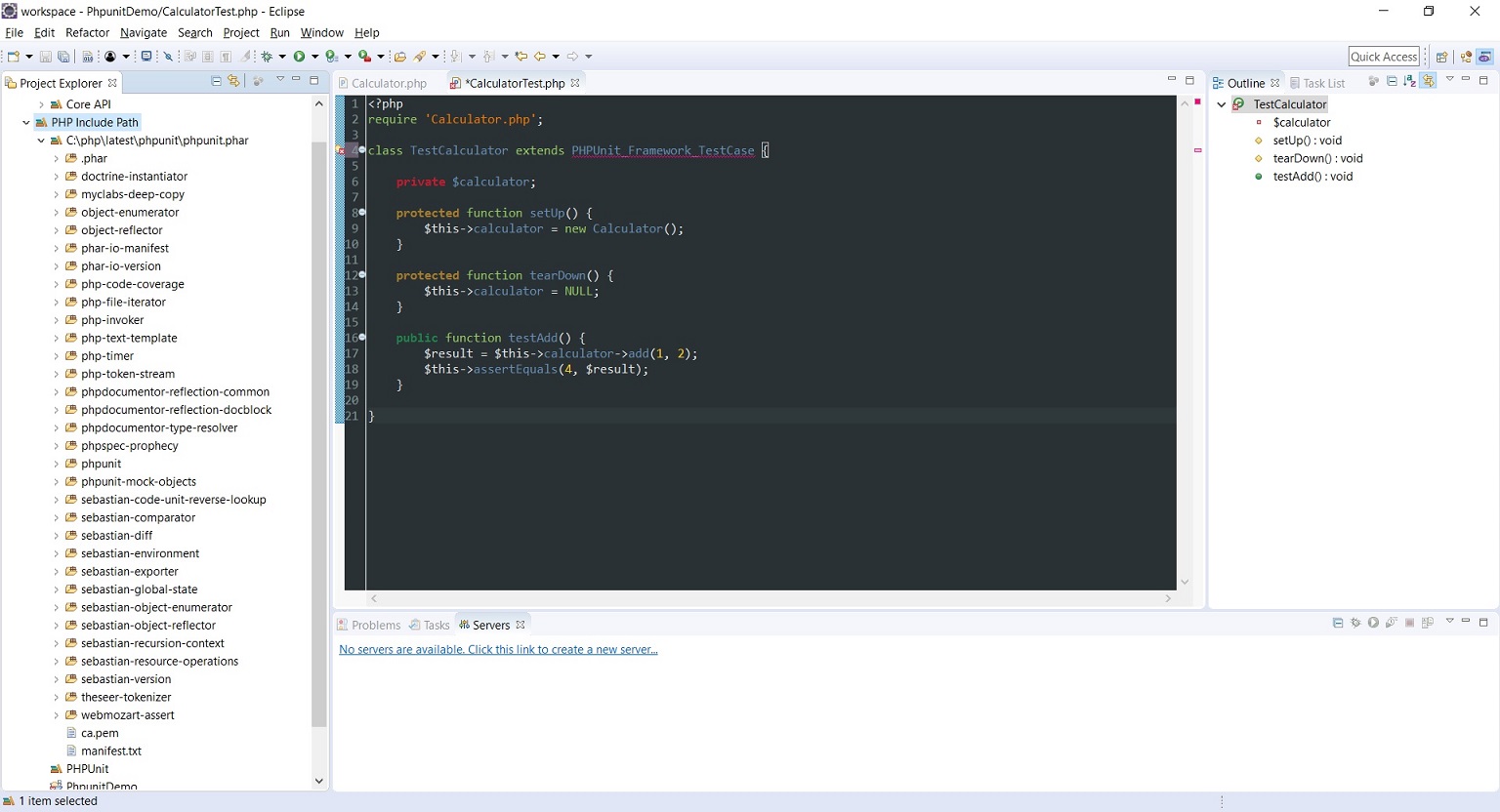Expand the php-code-coverage folder
Viewport: 1500px width, 812px height.
[x=56, y=284]
